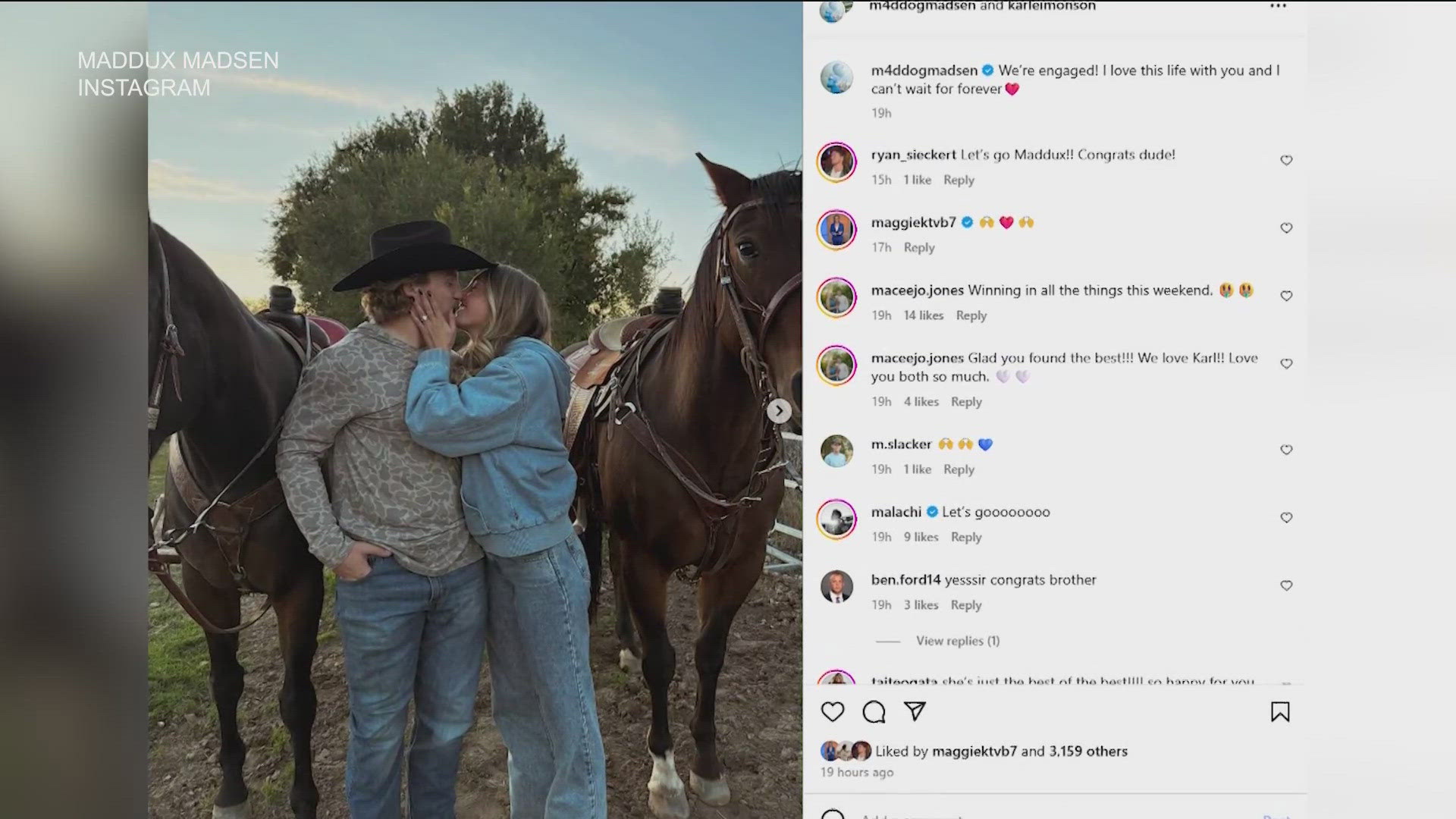Viewport: 1456px width, 819px height.
Task: Save the post with the bookmark icon
Action: 1280,711
